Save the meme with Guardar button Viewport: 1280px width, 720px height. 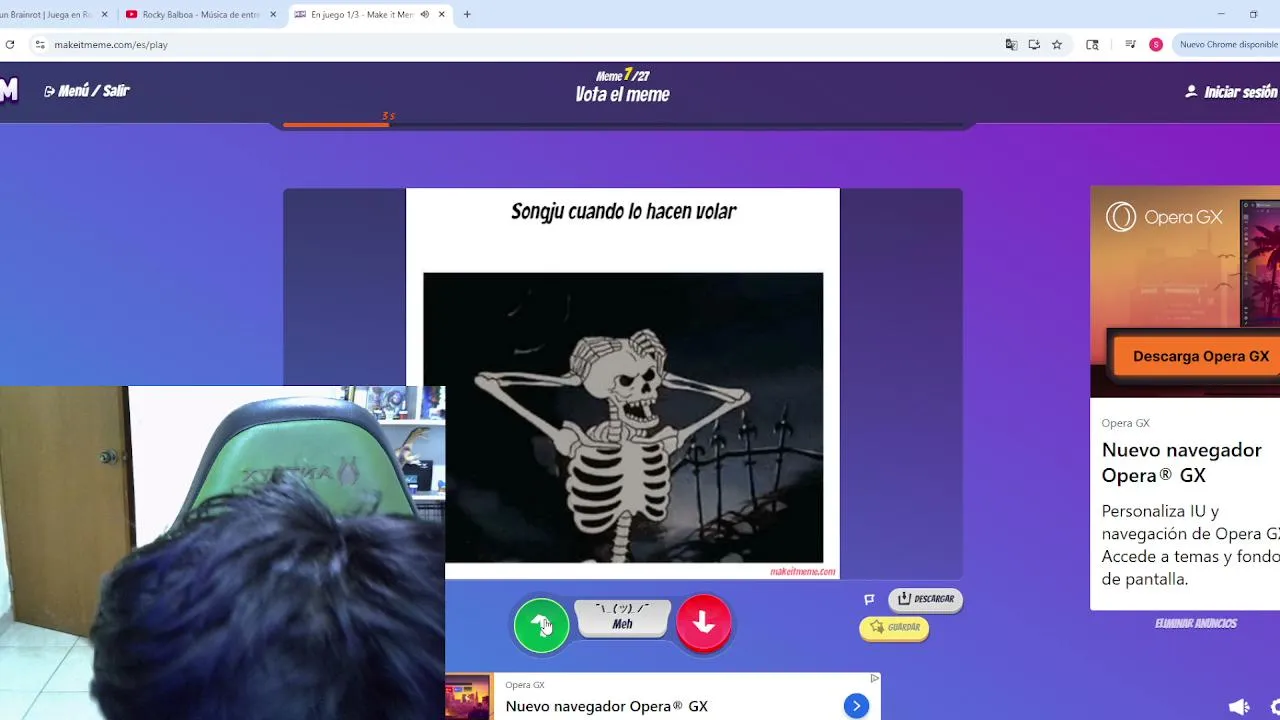(894, 627)
